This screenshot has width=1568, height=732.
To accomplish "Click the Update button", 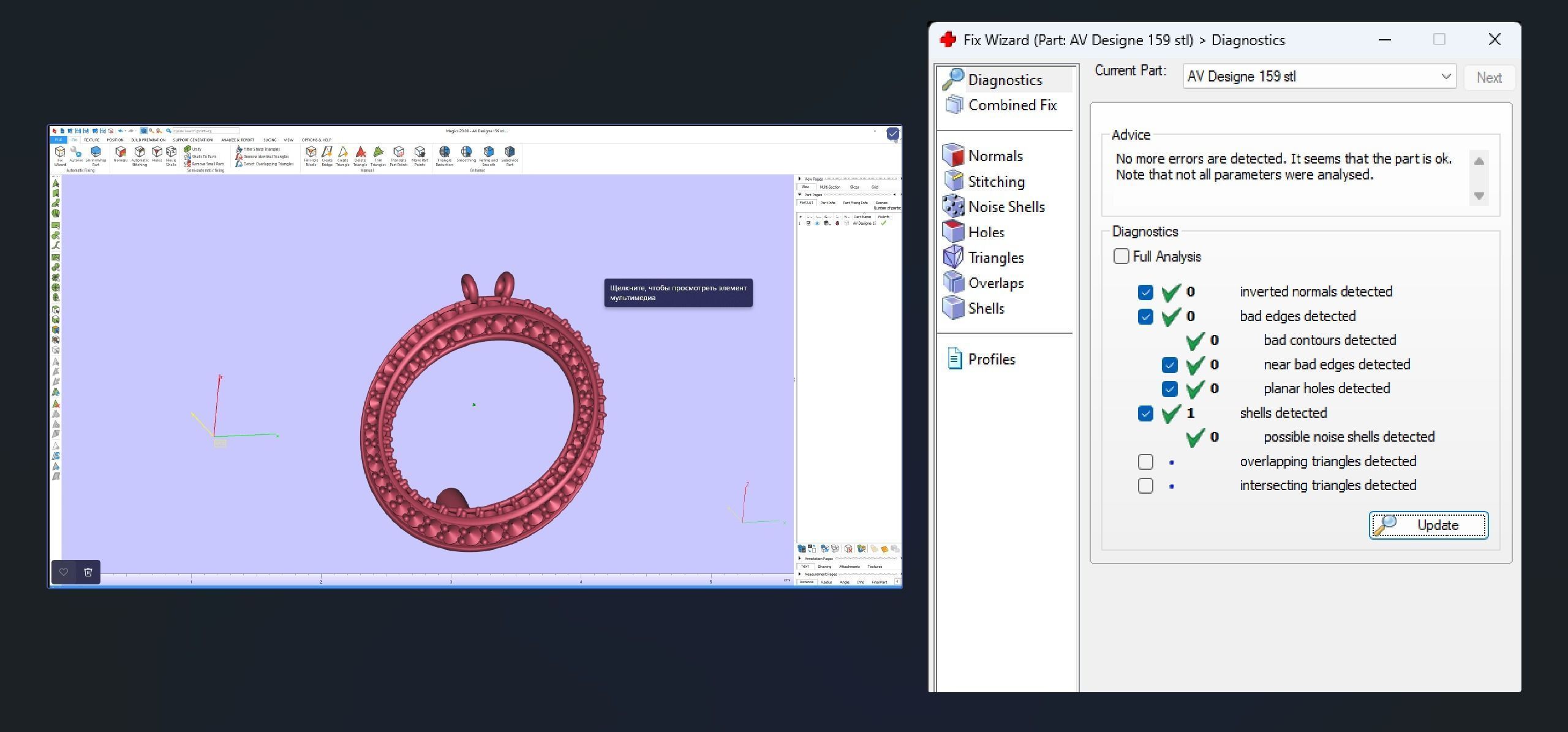I will click(x=1428, y=526).
